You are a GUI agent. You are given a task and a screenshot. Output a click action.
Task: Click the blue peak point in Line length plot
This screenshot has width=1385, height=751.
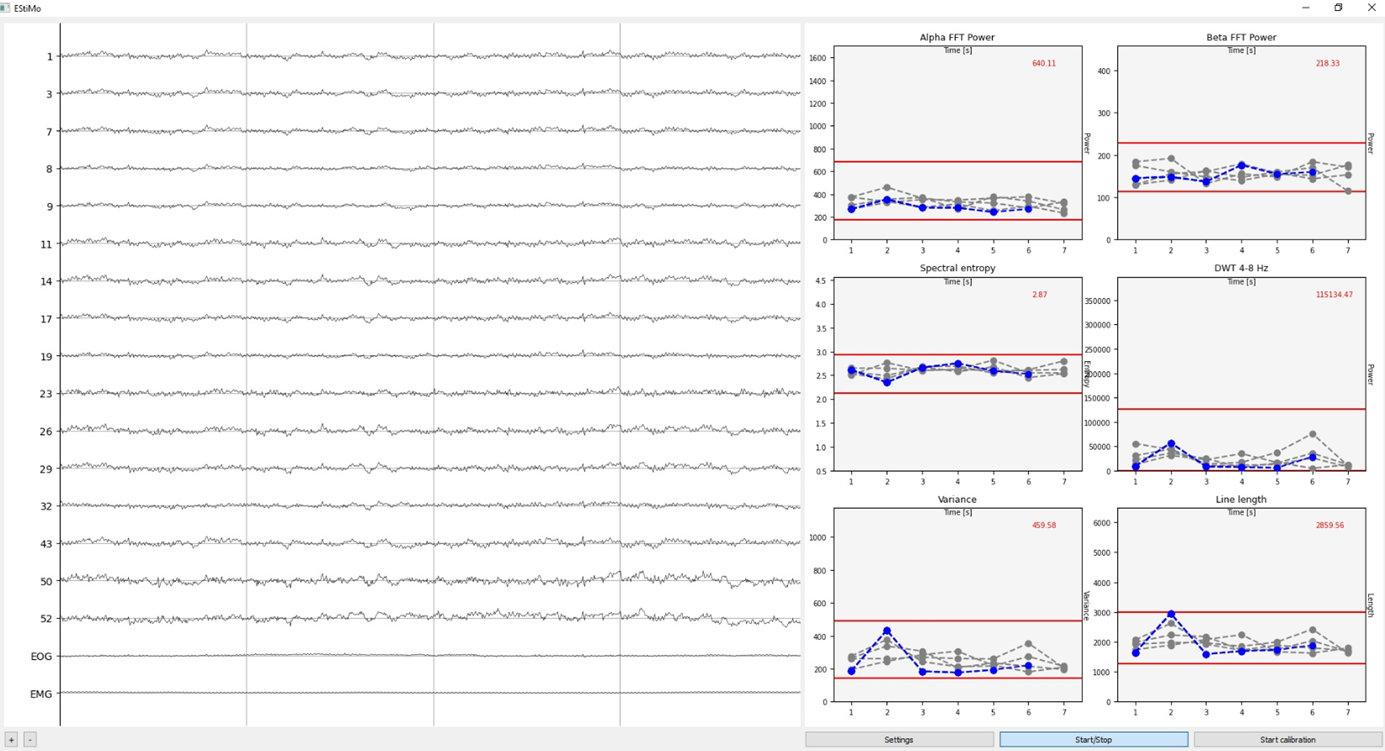click(x=1171, y=615)
